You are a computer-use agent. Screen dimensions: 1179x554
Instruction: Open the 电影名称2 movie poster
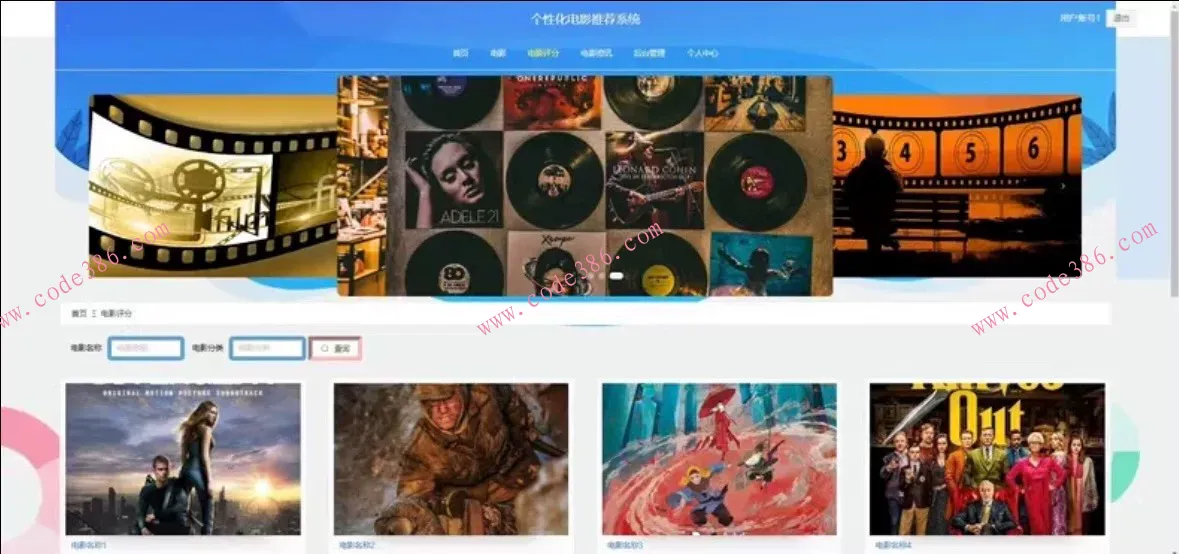coord(451,459)
